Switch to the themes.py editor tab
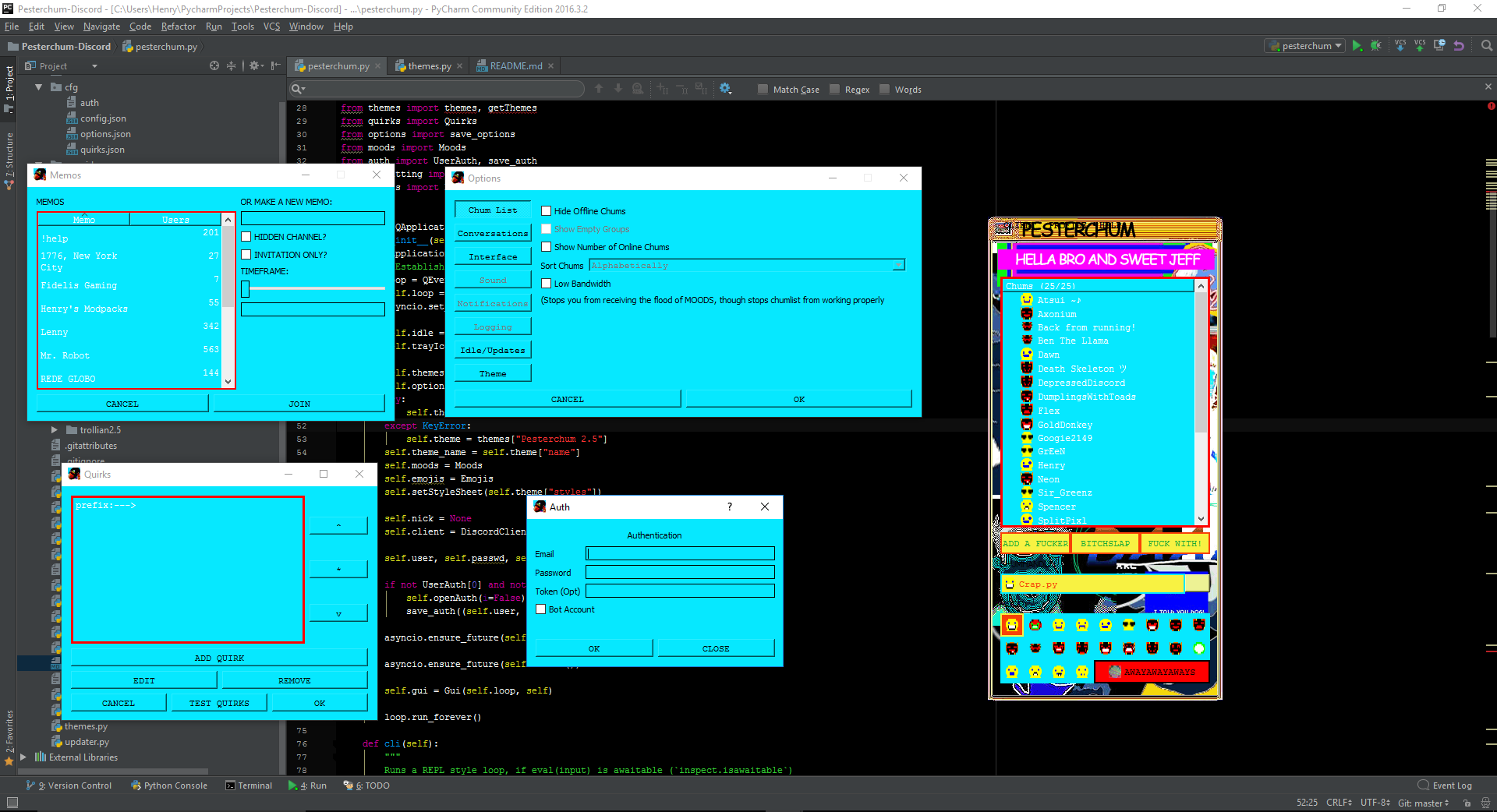Screen dimensions: 1497x812 pos(429,66)
